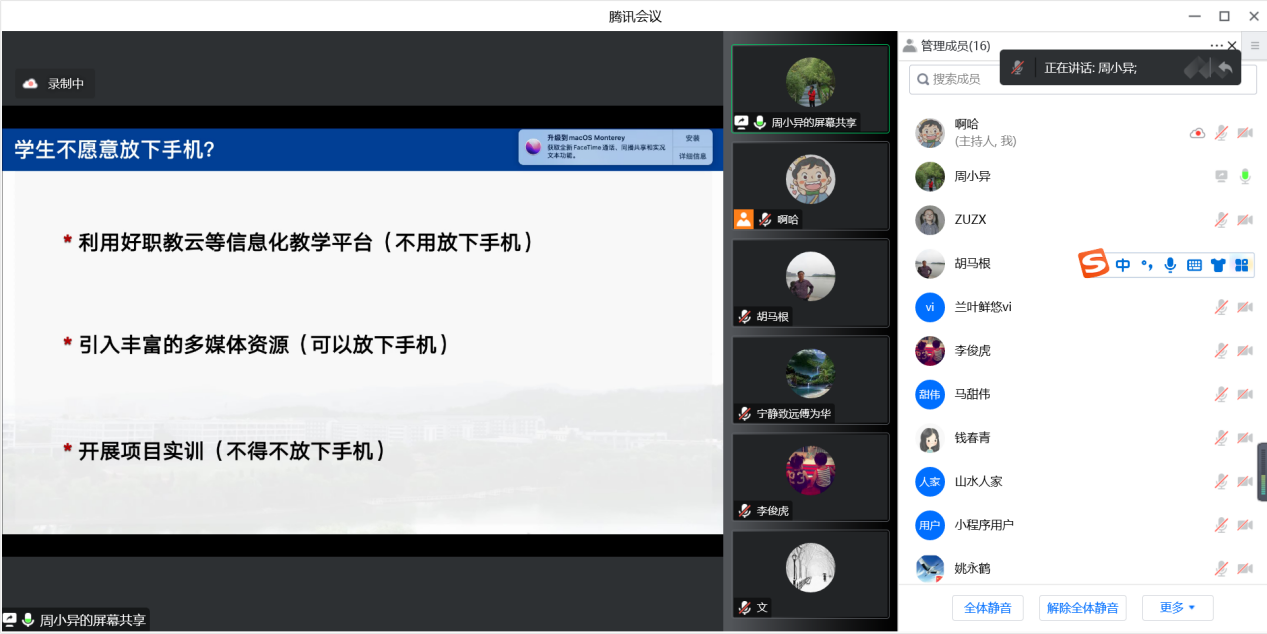
Task: Toggle camera for 李俊虎 in member list
Action: pos(1245,350)
